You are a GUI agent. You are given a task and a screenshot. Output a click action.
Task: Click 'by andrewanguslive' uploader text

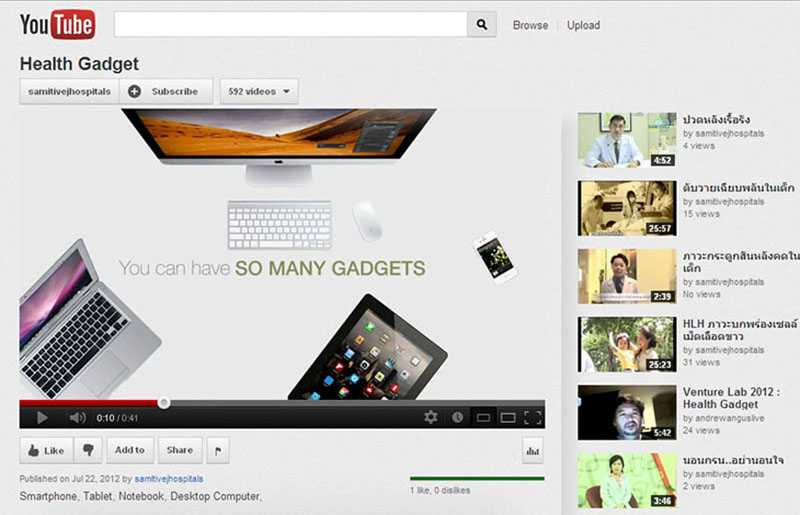click(723, 418)
